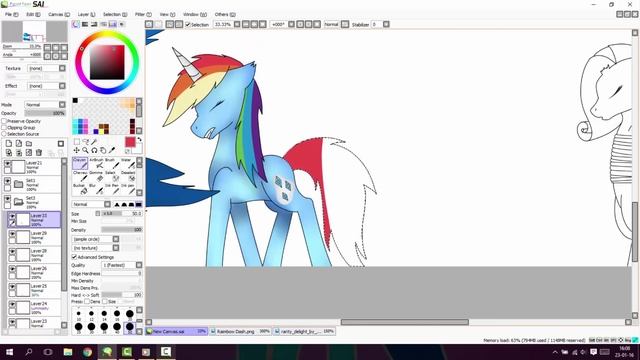
Task: Toggle Selection Source option
Action: (4, 134)
